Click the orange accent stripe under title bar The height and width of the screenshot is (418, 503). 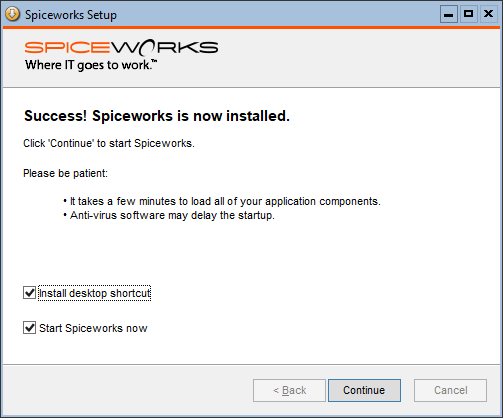click(x=251, y=27)
